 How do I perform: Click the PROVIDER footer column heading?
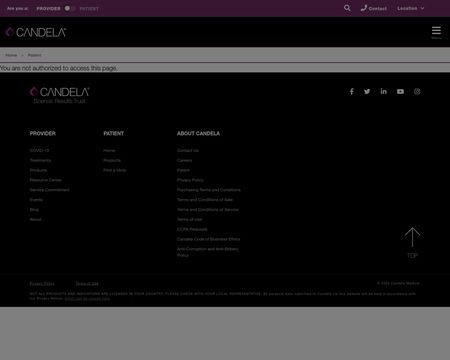[x=43, y=134]
